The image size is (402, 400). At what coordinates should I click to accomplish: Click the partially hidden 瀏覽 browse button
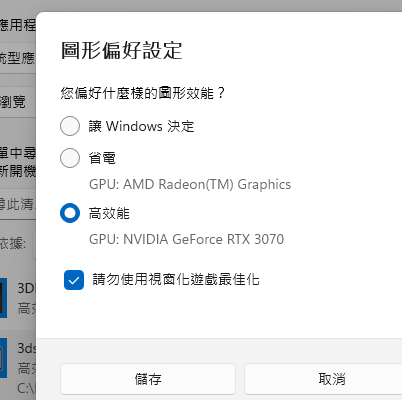pyautogui.click(x=13, y=102)
